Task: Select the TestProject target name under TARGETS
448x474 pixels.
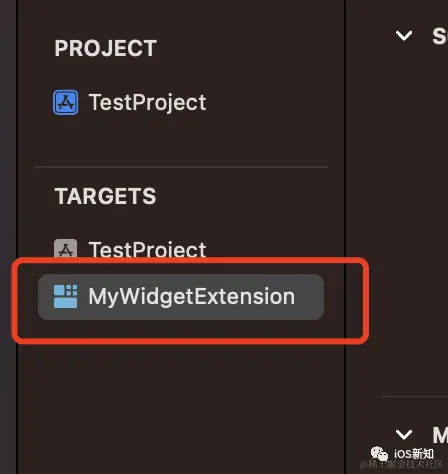Action: (147, 249)
